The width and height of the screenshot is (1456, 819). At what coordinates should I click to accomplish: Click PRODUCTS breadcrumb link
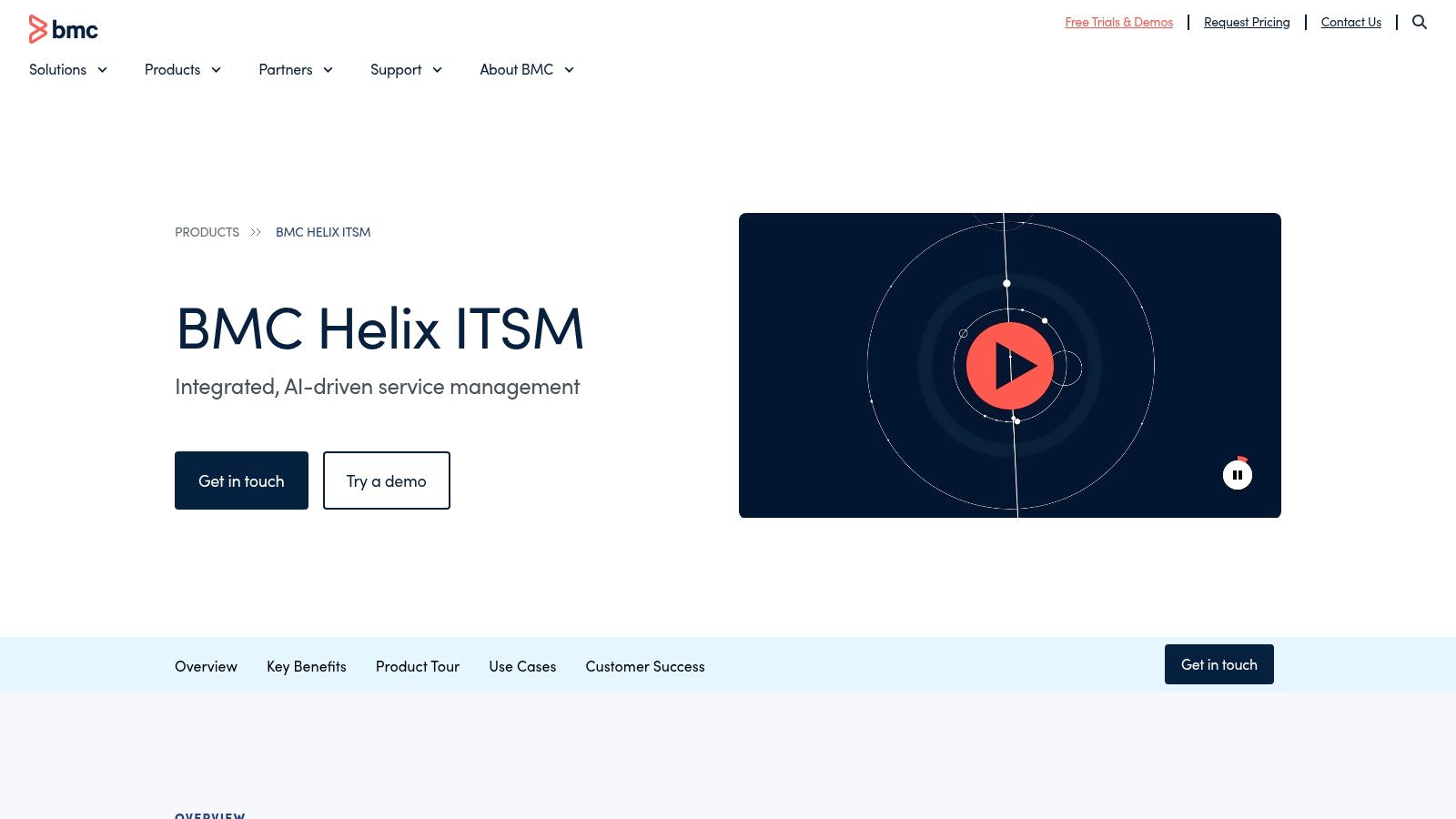pyautogui.click(x=207, y=232)
